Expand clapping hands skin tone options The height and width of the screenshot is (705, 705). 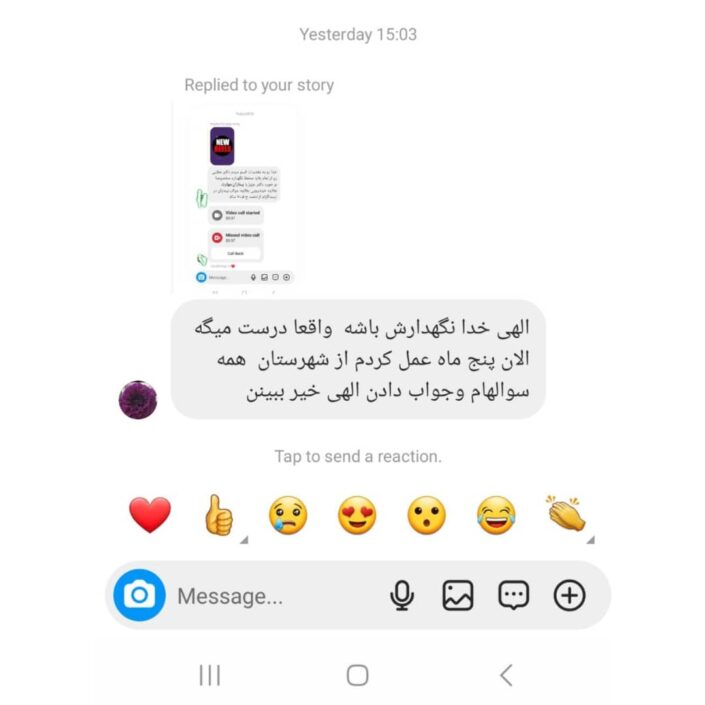tap(591, 540)
